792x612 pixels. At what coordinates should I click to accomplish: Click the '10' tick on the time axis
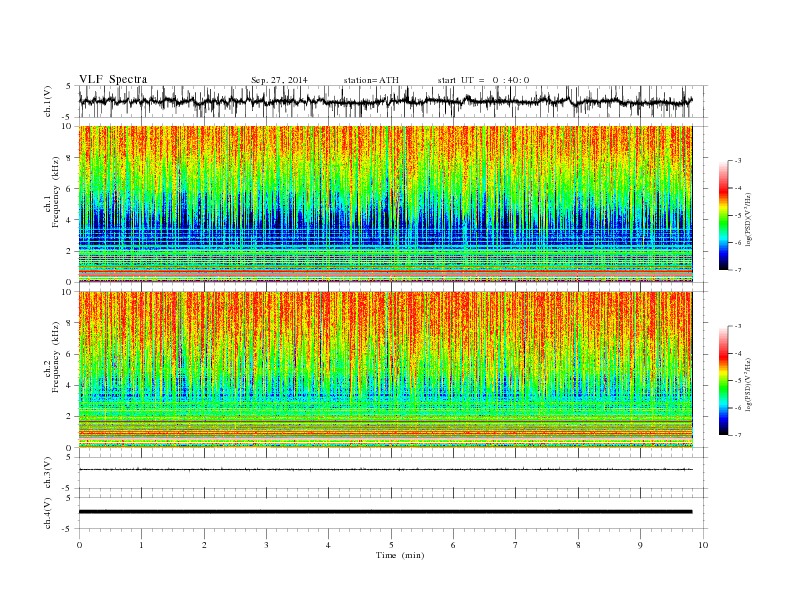point(703,545)
